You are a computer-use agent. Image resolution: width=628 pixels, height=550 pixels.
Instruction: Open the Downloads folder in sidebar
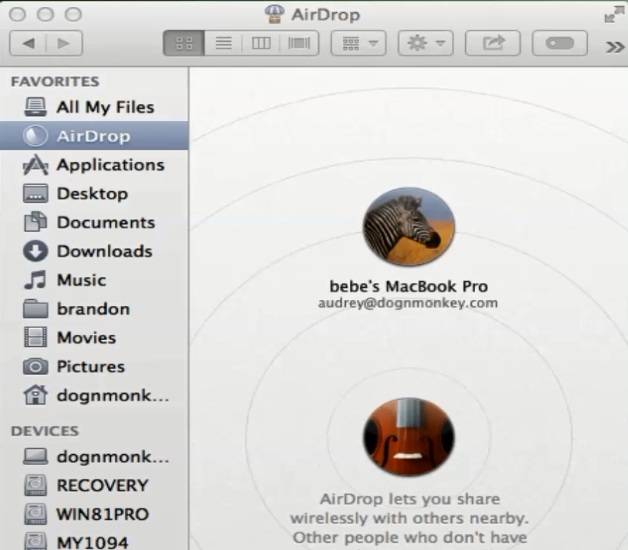(103, 251)
